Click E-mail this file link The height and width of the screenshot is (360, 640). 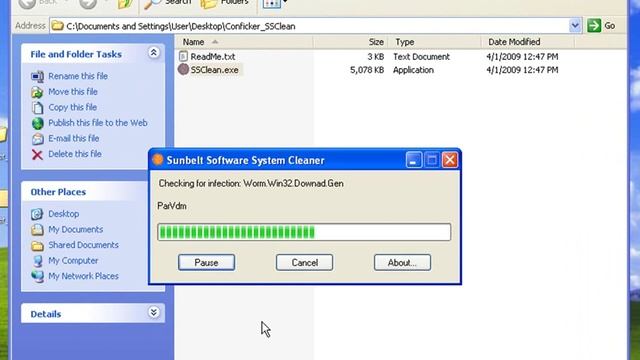click(x=74, y=138)
